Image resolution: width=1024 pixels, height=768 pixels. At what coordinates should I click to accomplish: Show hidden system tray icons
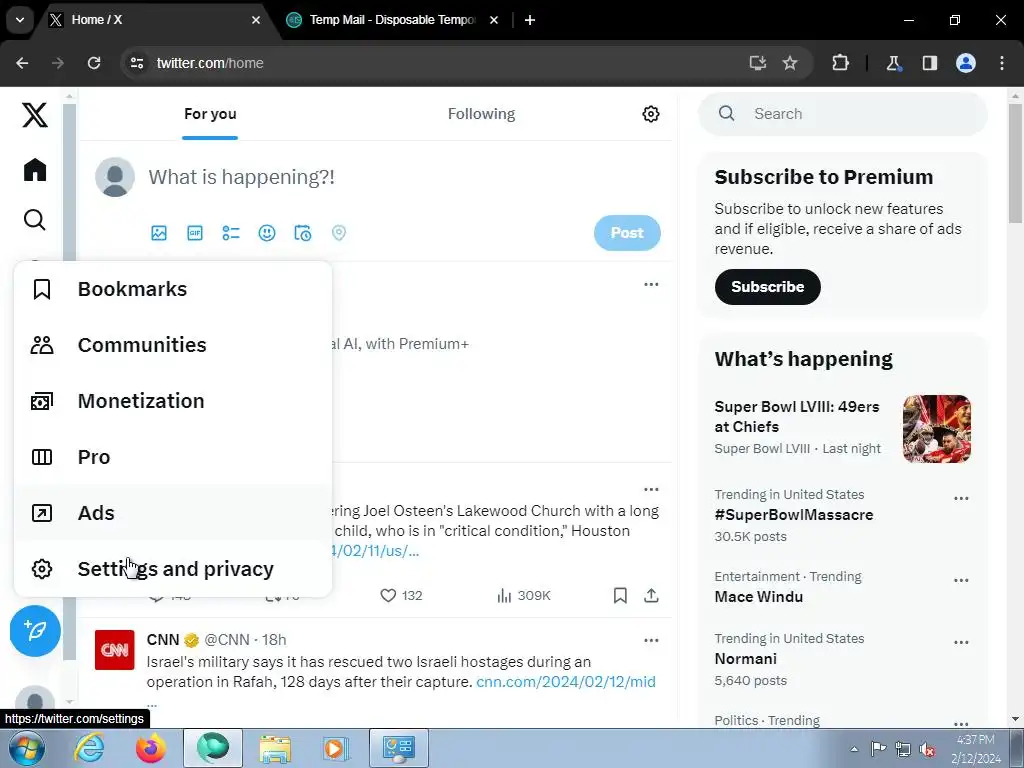[x=854, y=749]
